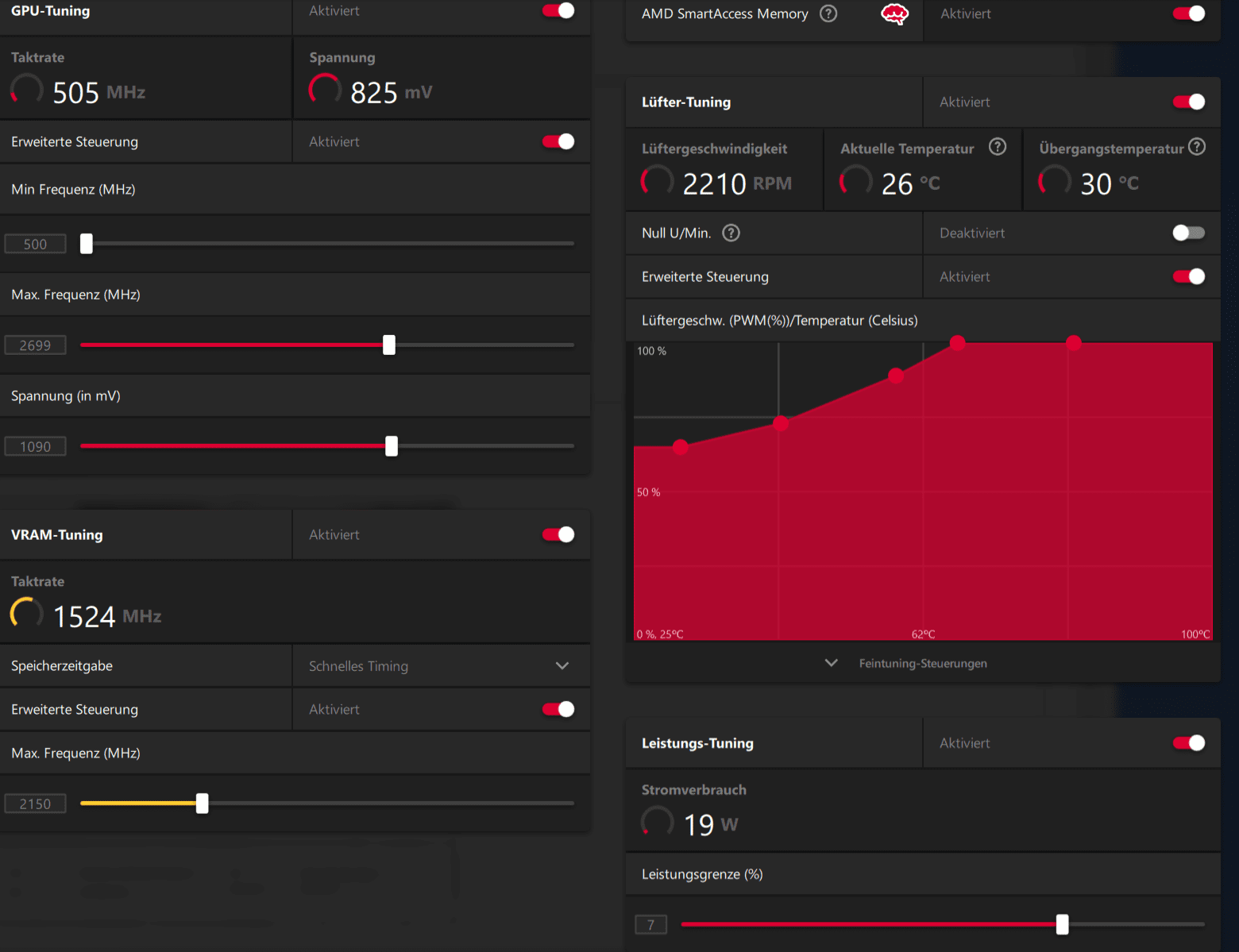Click the Null U/Min. help icon
The width and height of the screenshot is (1239, 952).
coord(731,233)
